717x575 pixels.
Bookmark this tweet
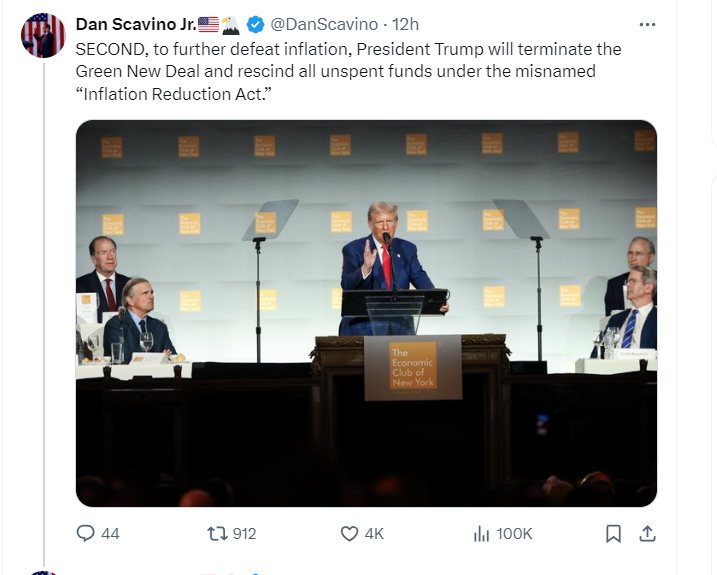coord(613,534)
